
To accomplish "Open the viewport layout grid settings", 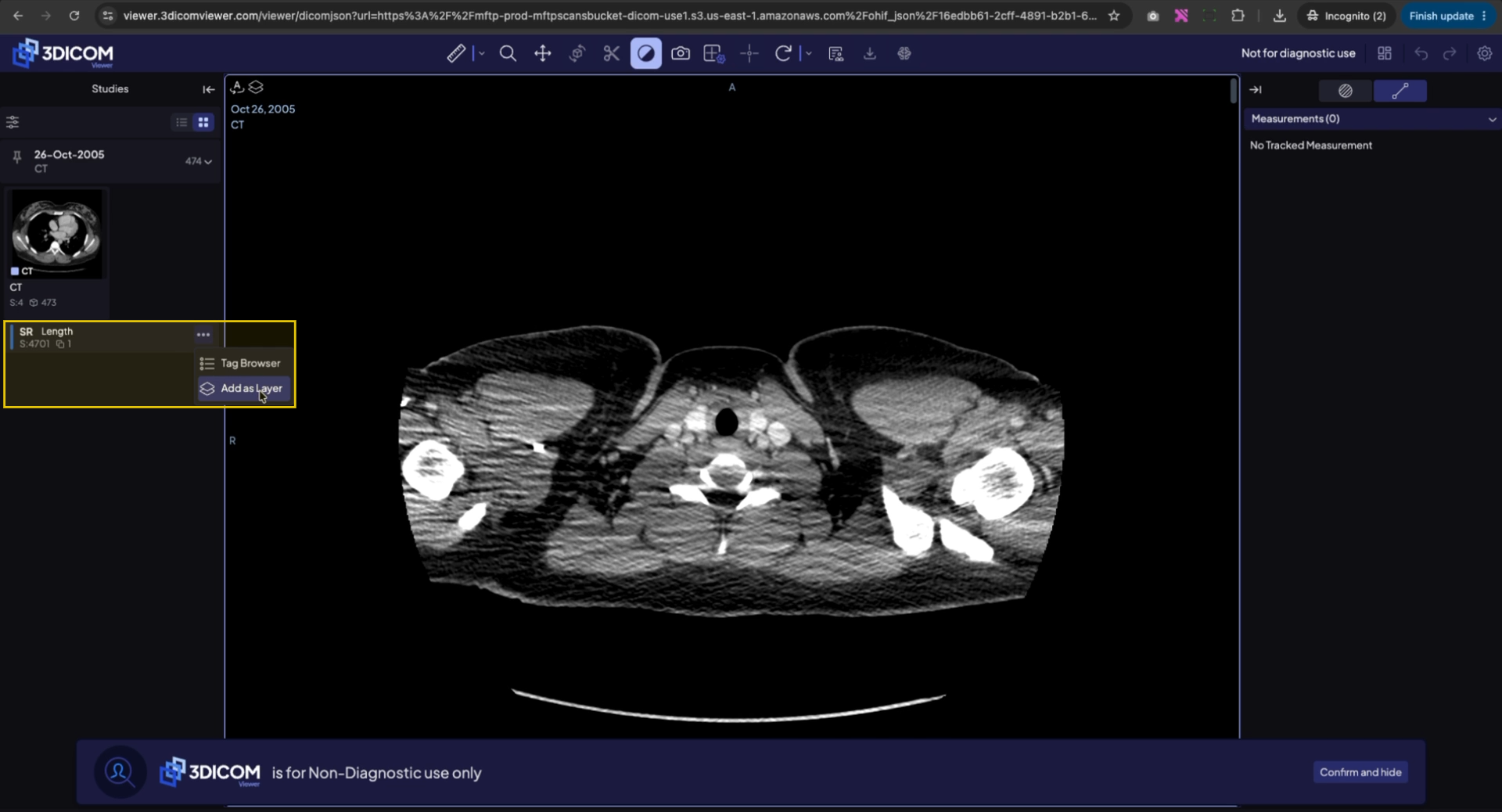I will click(714, 53).
